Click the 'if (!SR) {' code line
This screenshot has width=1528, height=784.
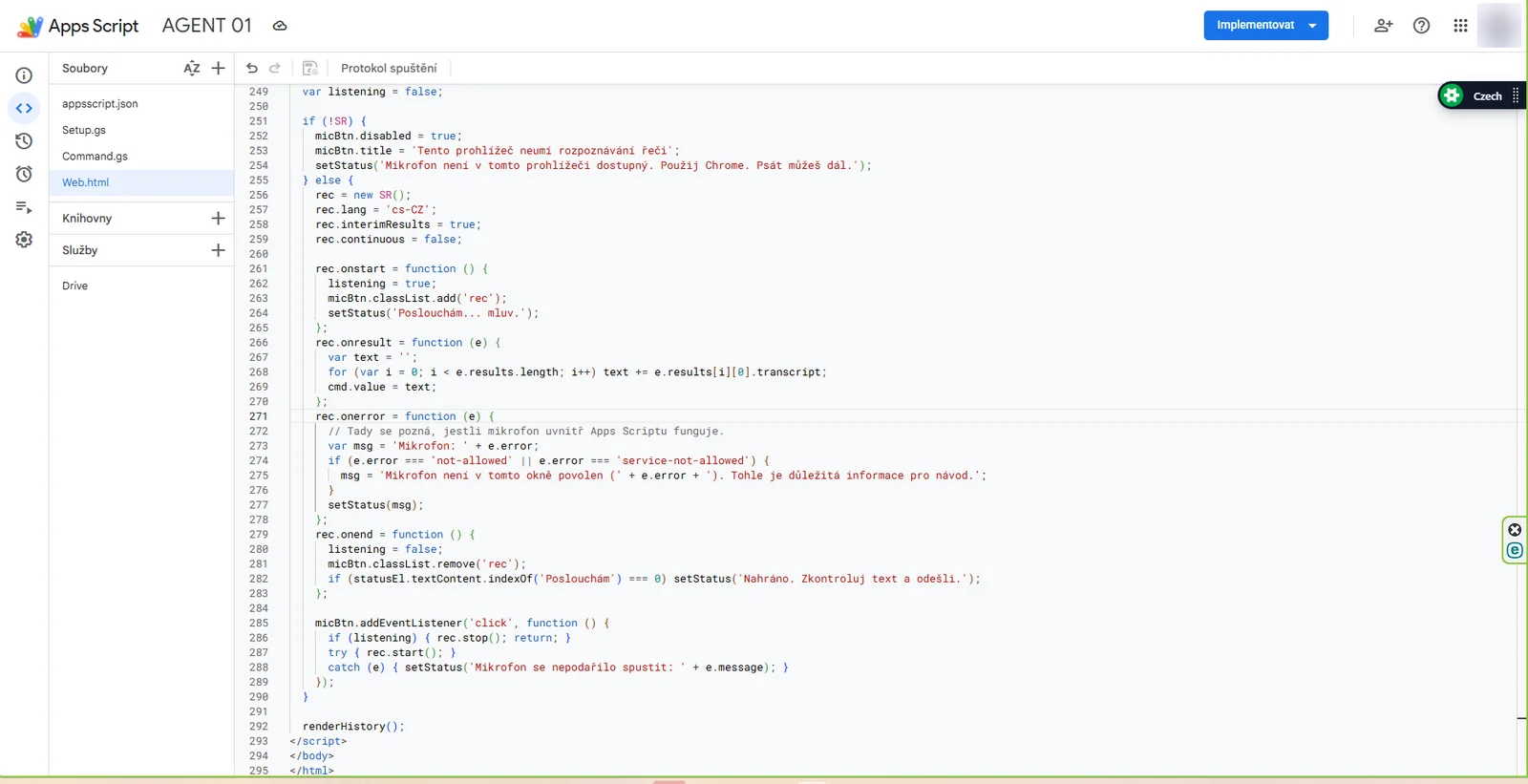coord(334,121)
